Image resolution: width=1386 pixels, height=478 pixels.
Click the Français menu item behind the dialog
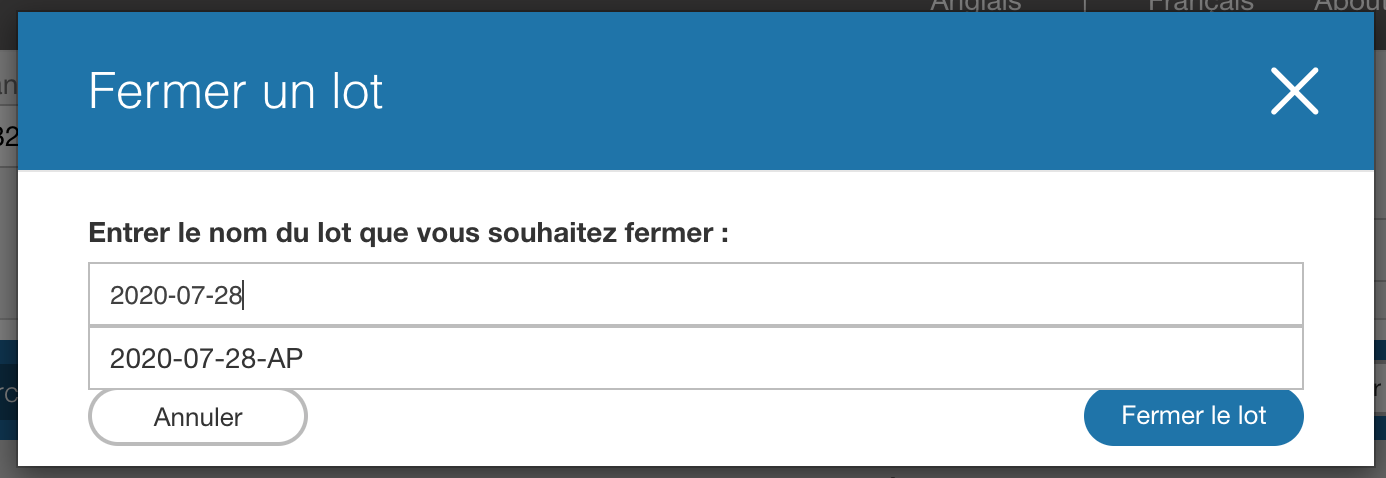pyautogui.click(x=1200, y=6)
